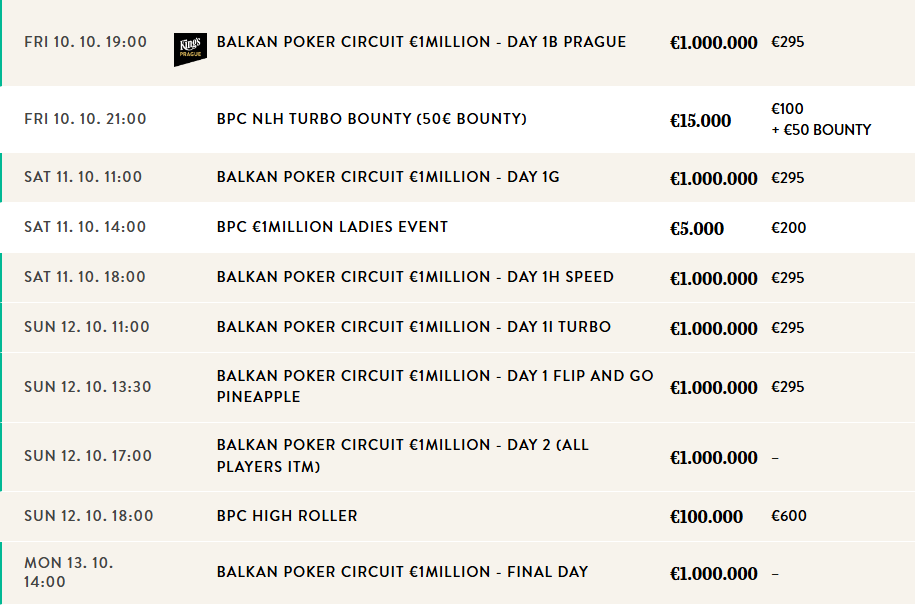The height and width of the screenshot is (605, 915).
Task: Click the Sat 11. 10. 14:00 date
Action: tap(85, 227)
